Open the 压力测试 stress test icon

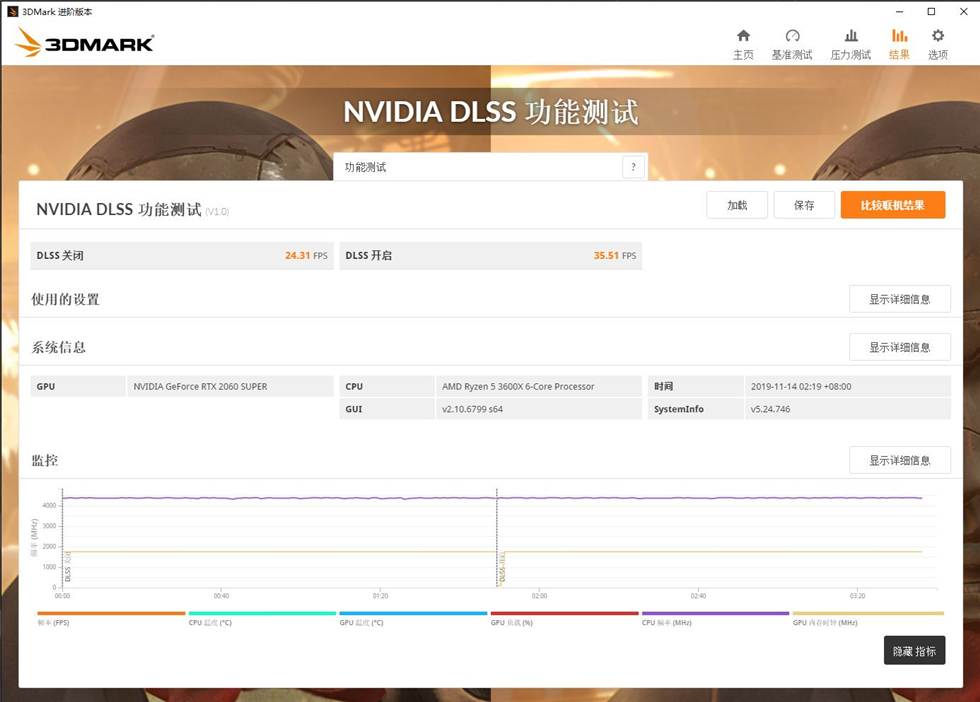pos(851,37)
